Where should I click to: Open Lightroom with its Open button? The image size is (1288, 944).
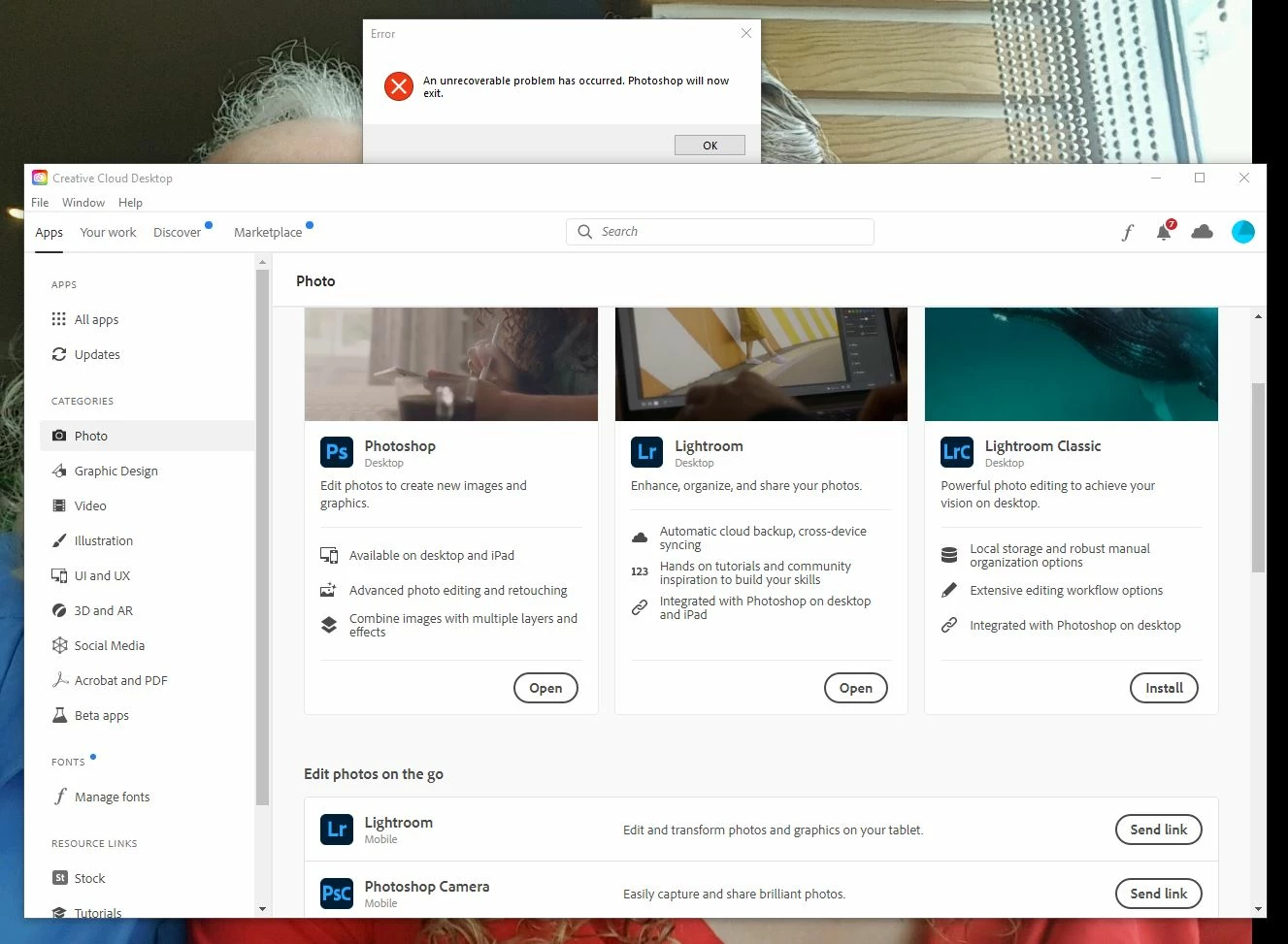click(856, 688)
